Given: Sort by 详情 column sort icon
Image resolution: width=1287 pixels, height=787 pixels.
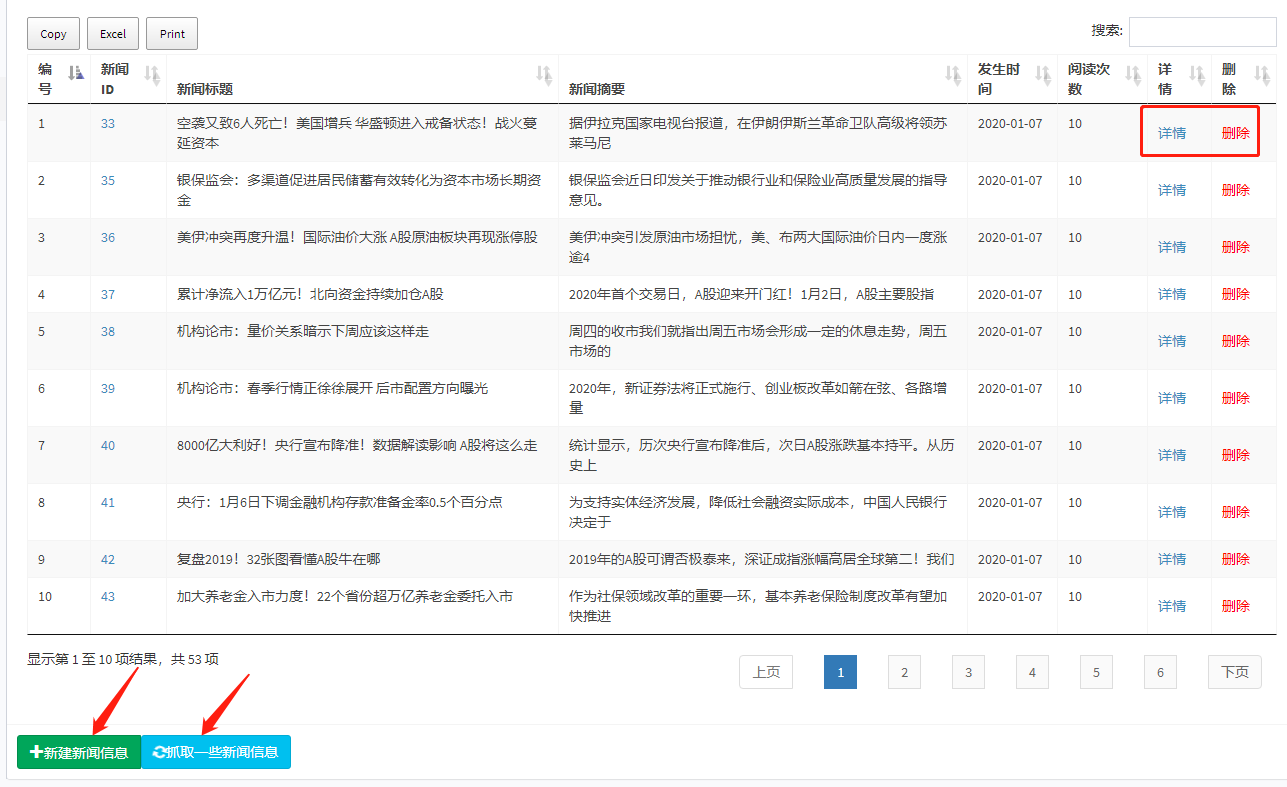Looking at the screenshot, I should [1197, 73].
